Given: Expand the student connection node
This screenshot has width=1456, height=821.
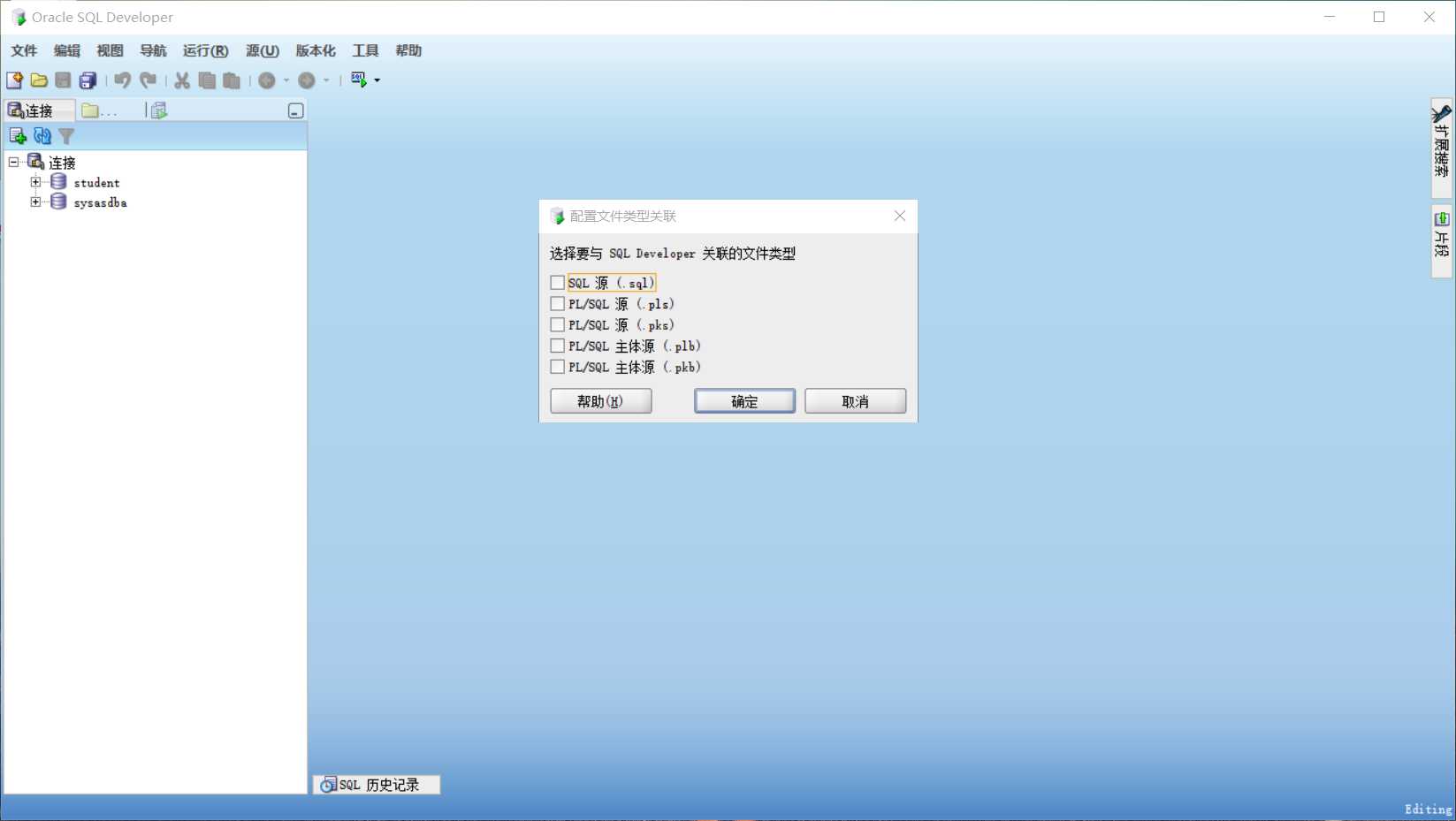Looking at the screenshot, I should point(35,182).
